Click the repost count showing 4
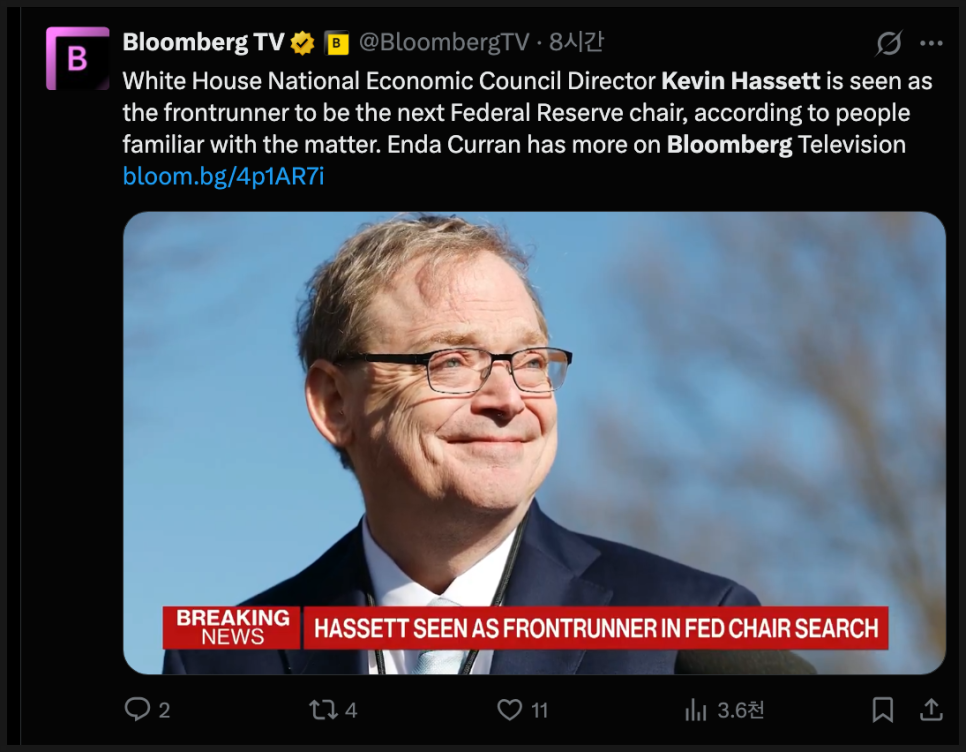 [x=351, y=710]
